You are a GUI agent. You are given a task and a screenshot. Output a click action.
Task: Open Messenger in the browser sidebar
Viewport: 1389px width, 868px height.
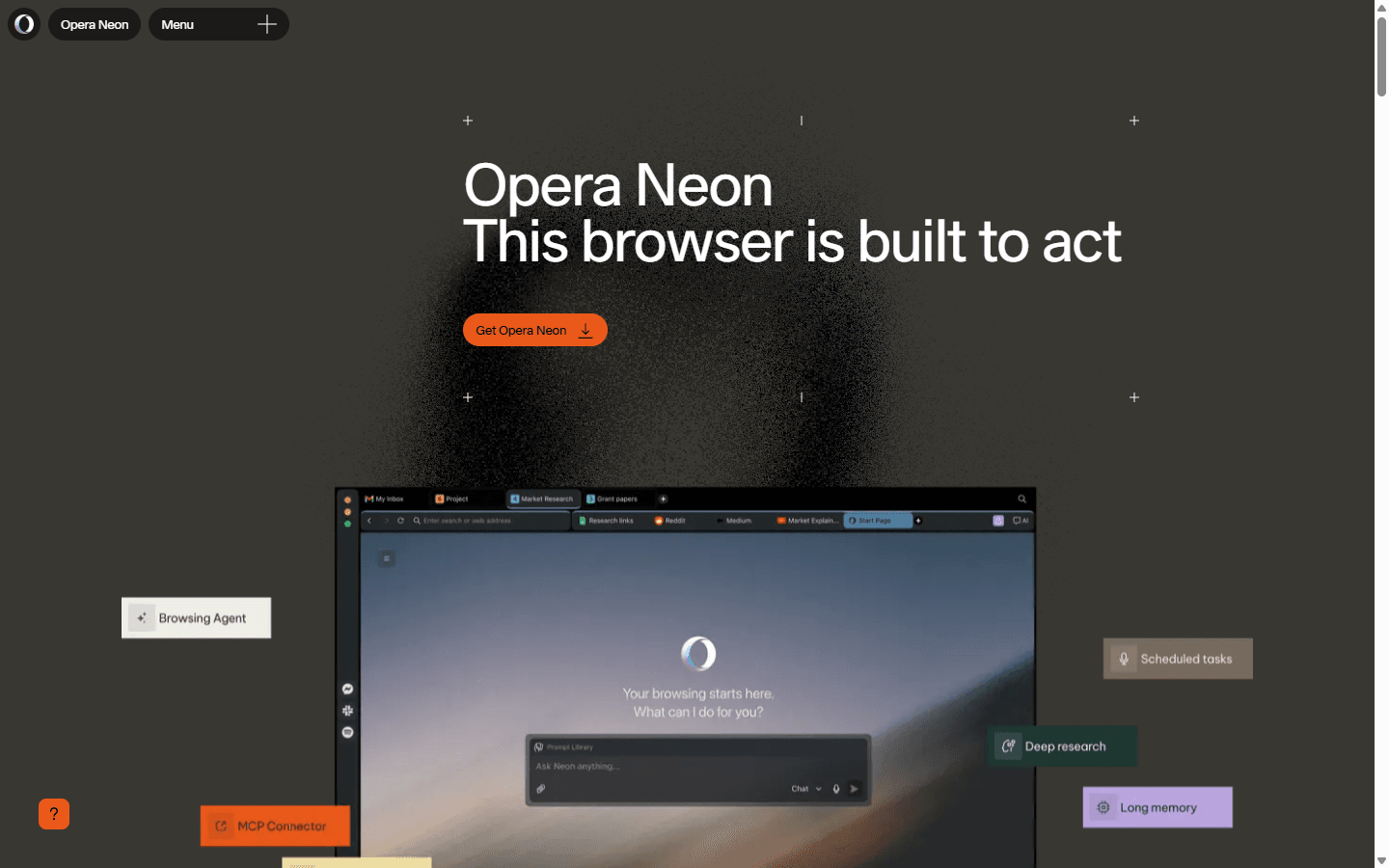(x=348, y=689)
